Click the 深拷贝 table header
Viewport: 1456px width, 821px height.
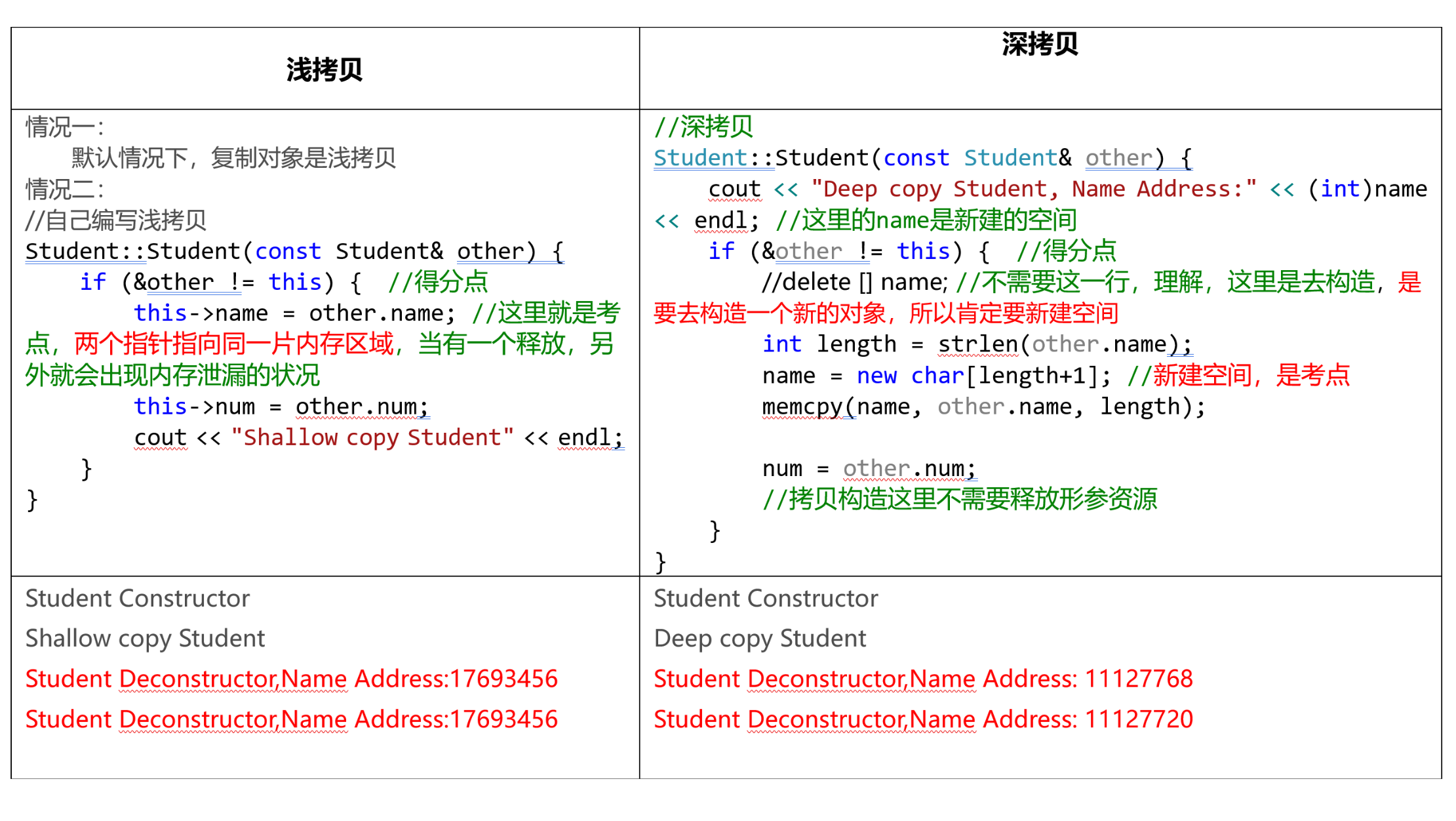[1039, 44]
